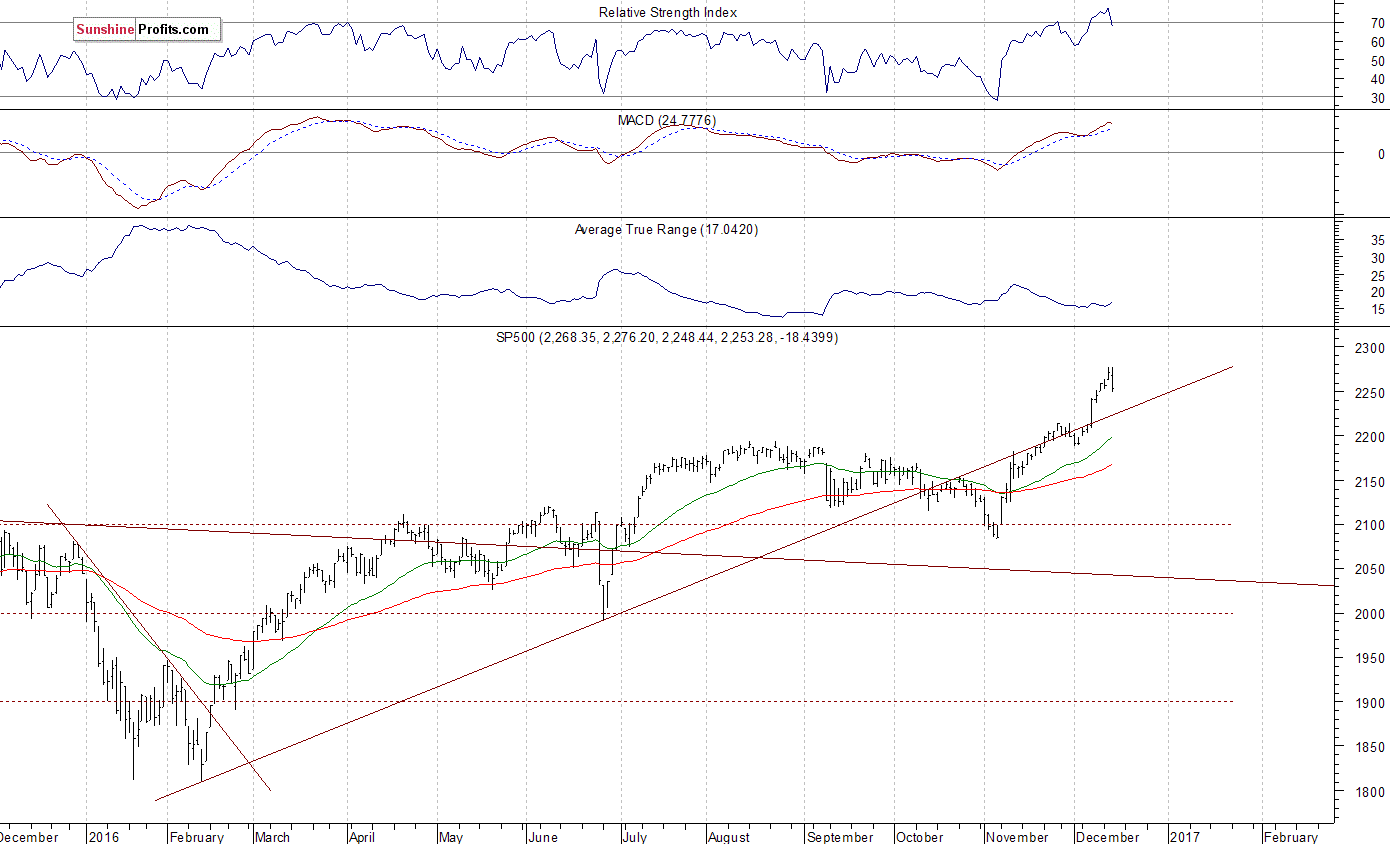
Task: Click the February label next to 2016
Action: [198, 837]
